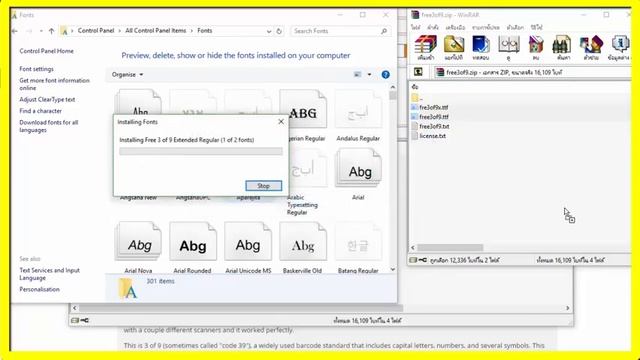Click the WinRAR View file icon
The image size is (640, 360).
coord(509,44)
